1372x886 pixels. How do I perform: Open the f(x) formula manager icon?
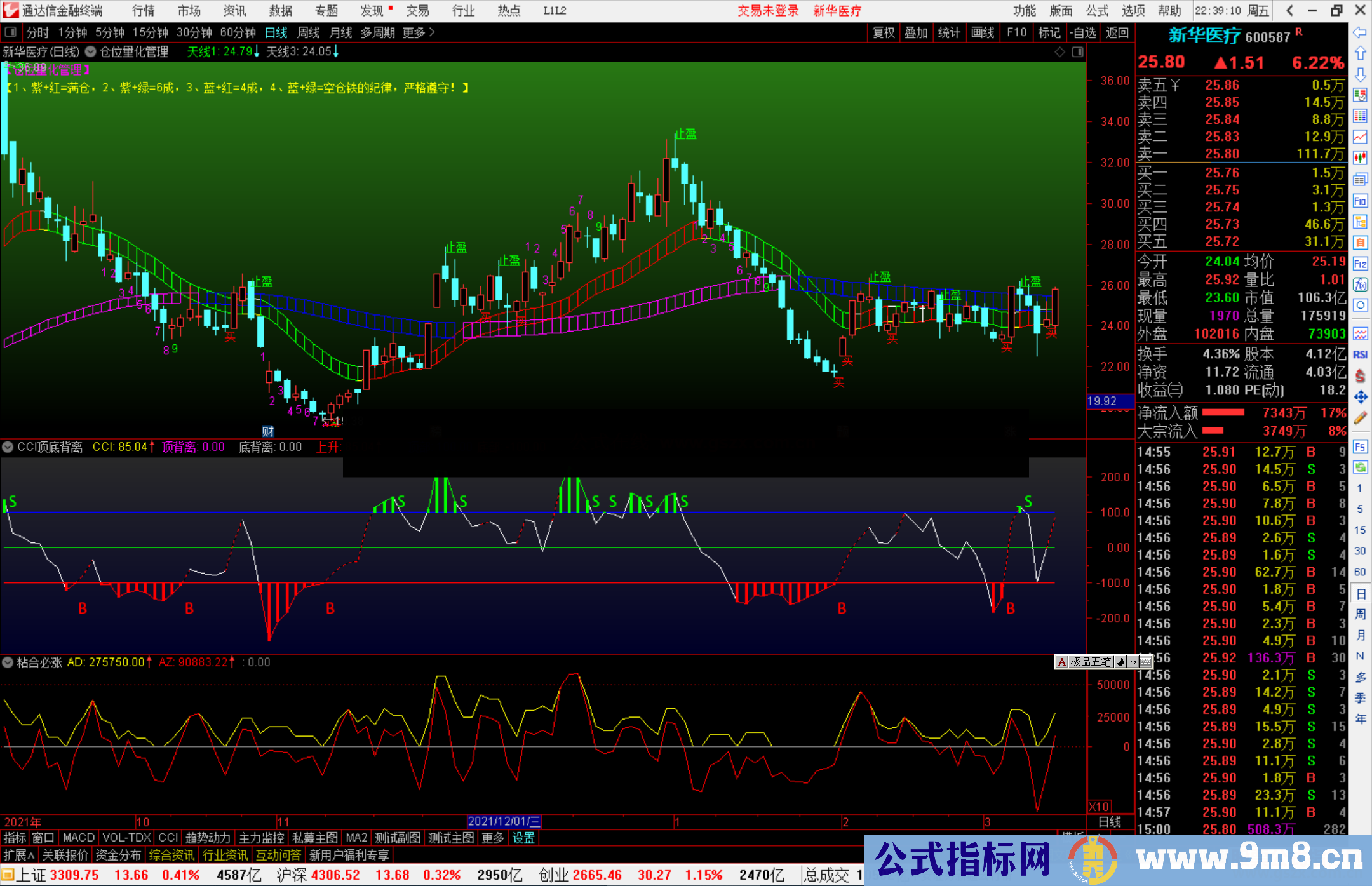[1360, 285]
